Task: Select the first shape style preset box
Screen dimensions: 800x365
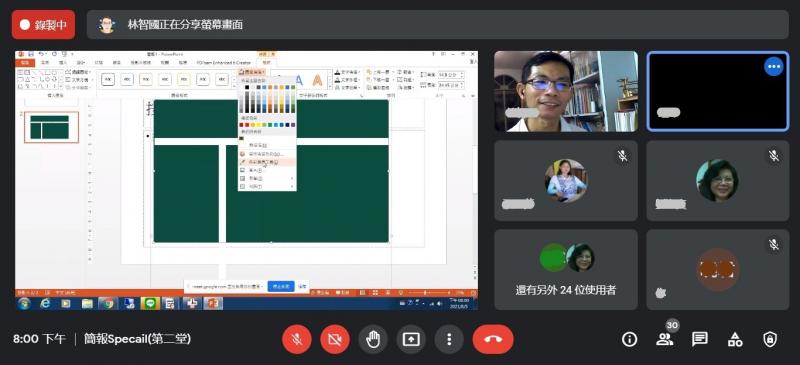Action: [108, 80]
